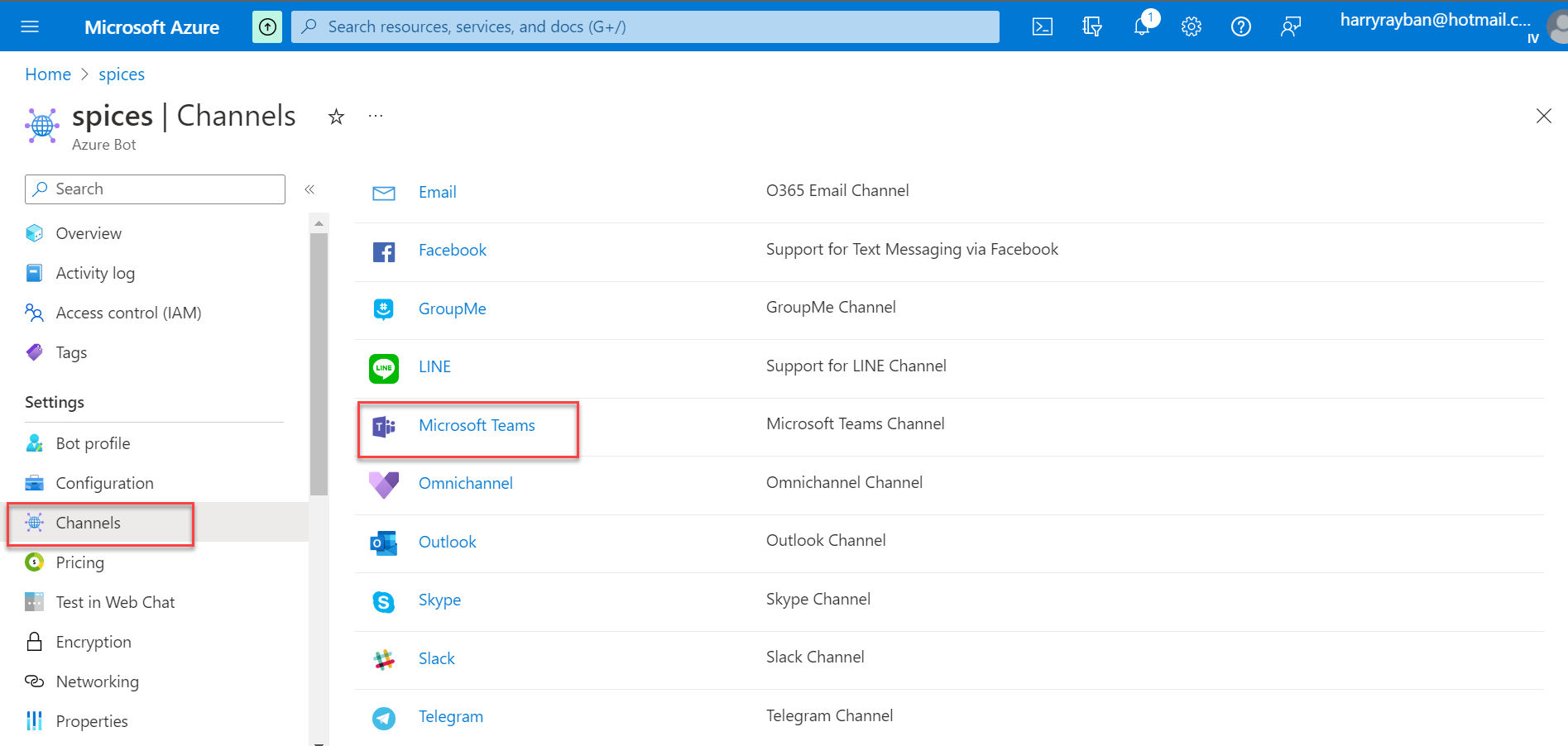Click "Support for Text Messaging via Facebook" text
This screenshot has height=746, width=1568.
pyautogui.click(x=912, y=250)
